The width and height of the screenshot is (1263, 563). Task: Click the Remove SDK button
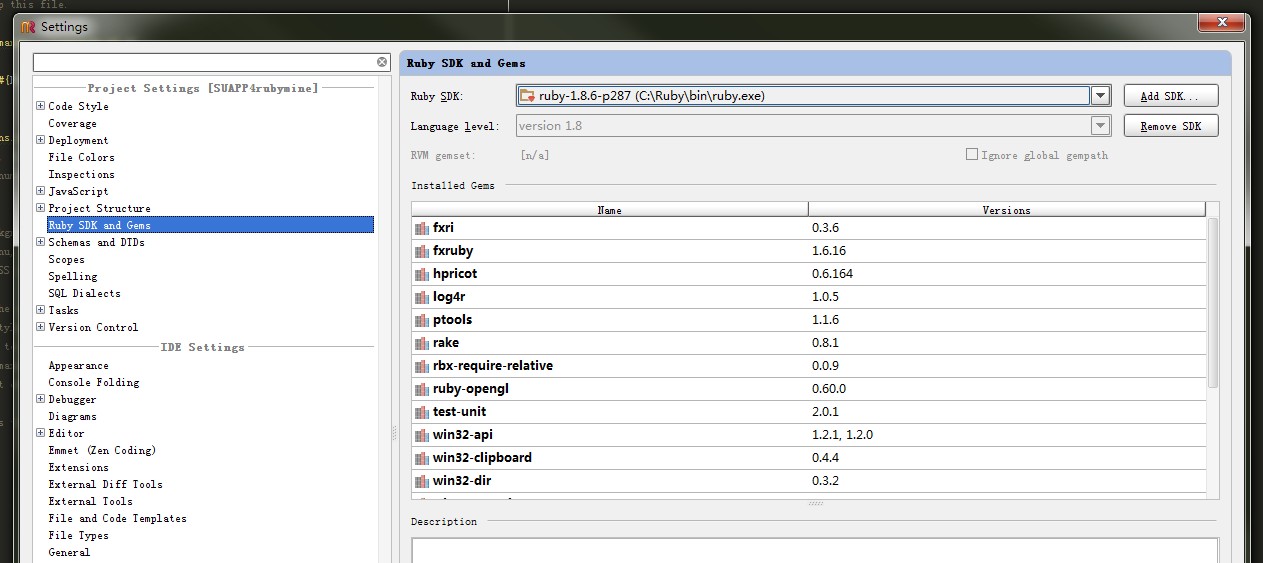point(1171,126)
